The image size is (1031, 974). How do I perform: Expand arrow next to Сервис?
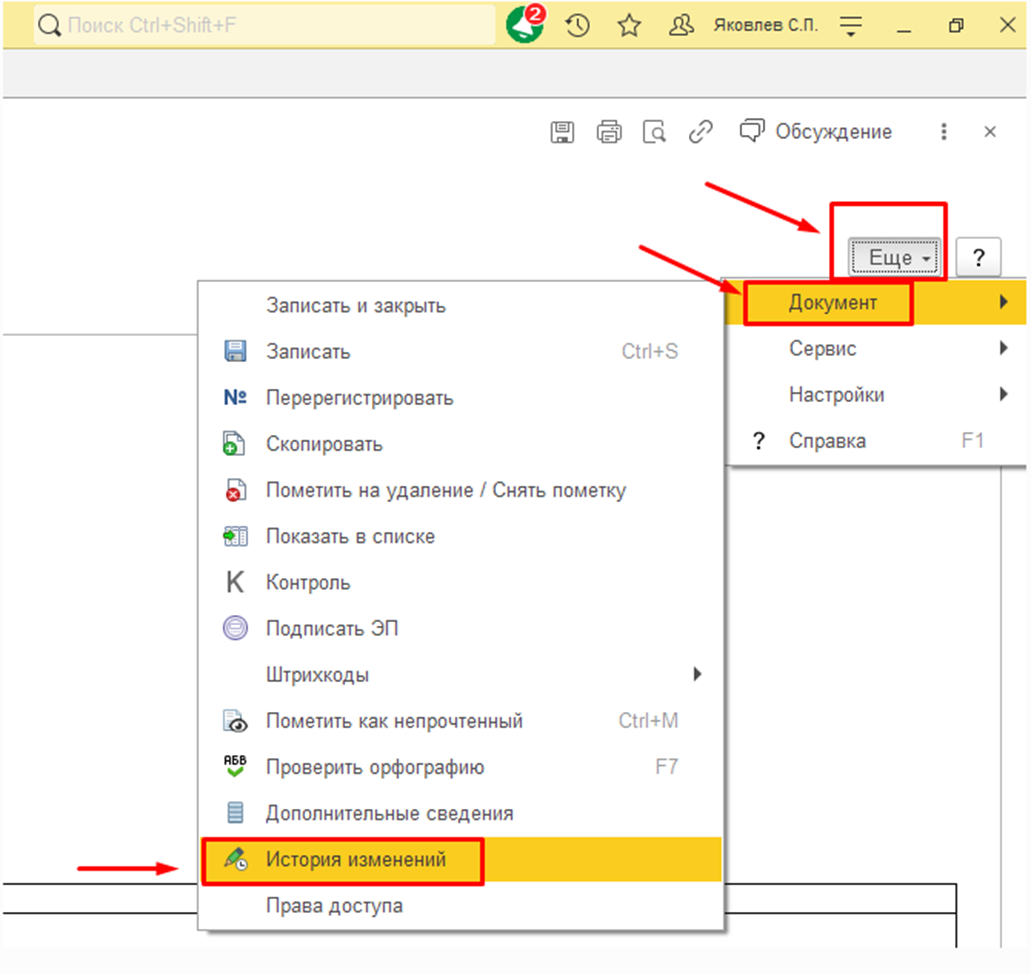1003,348
